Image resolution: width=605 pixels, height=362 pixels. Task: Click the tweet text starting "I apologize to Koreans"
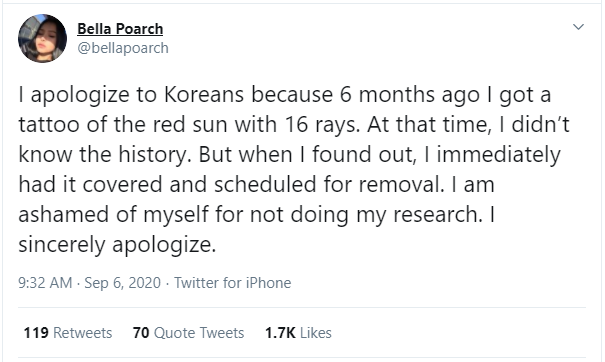[x=294, y=169]
